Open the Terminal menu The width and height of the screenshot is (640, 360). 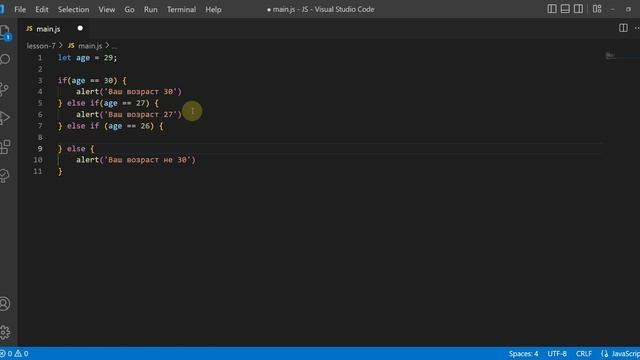181,9
